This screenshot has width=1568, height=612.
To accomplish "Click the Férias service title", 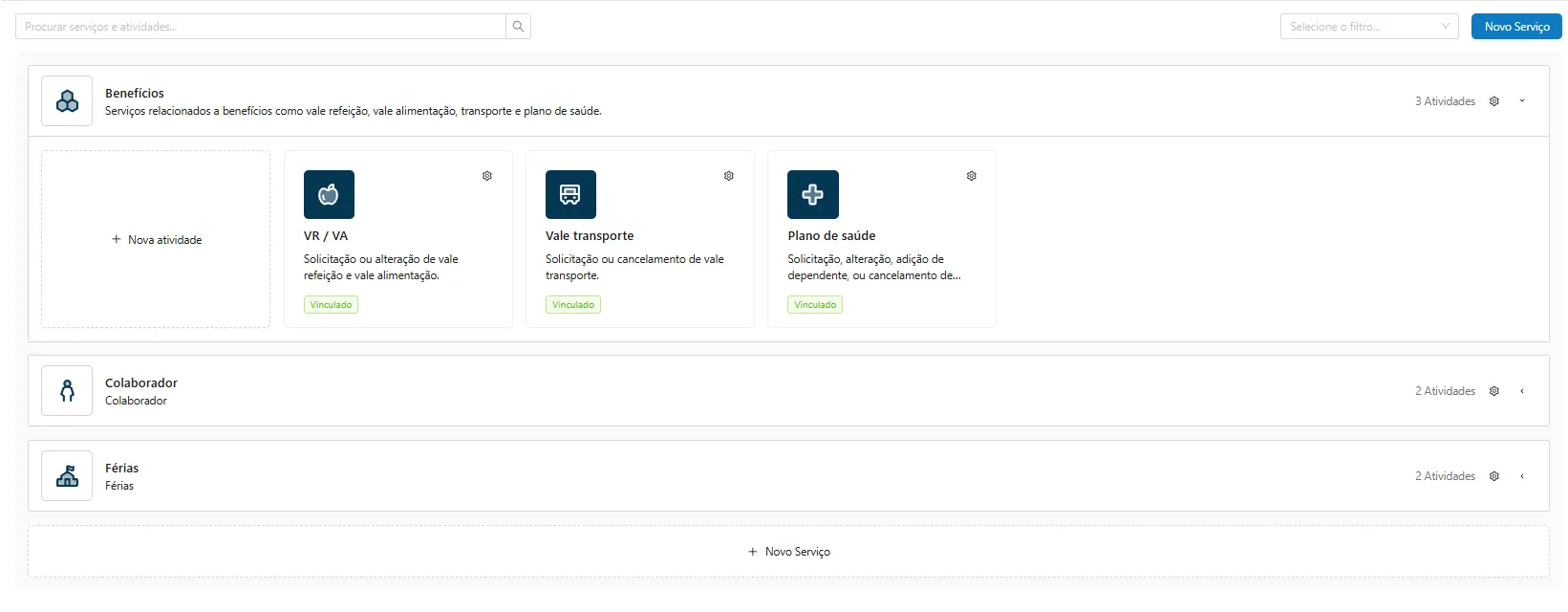I will [122, 469].
